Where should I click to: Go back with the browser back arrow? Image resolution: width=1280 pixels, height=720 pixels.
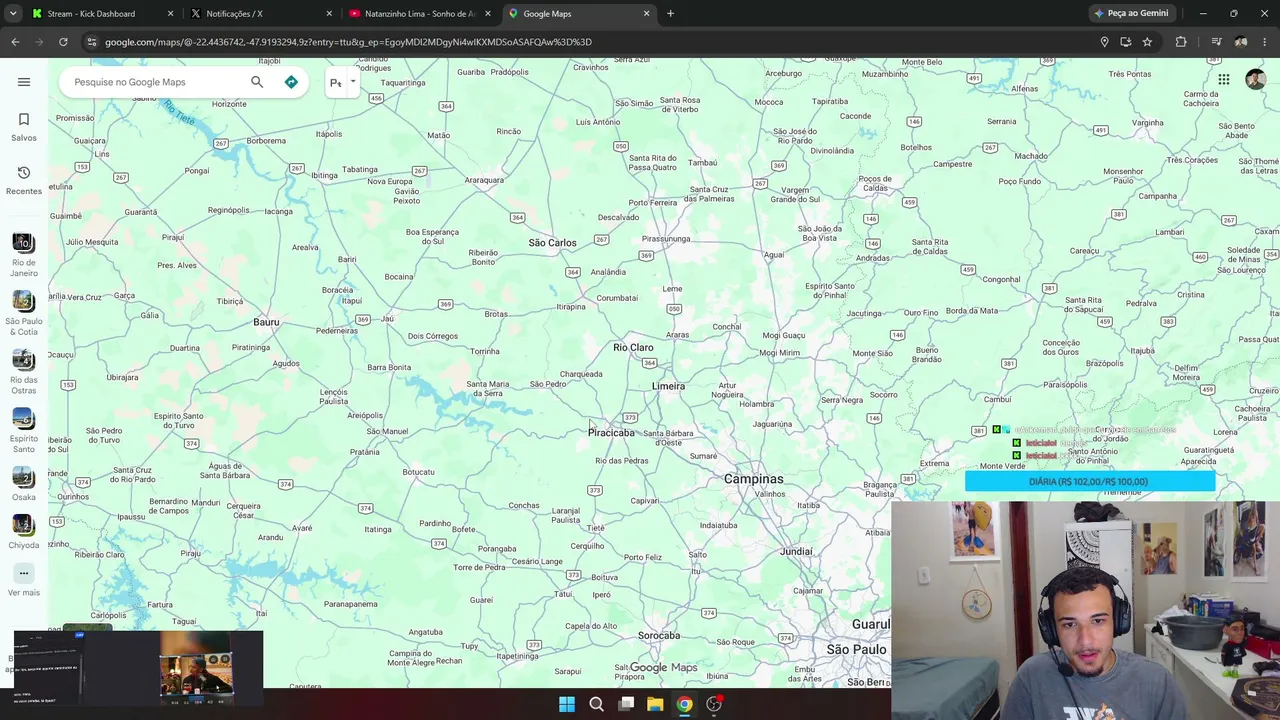(15, 42)
